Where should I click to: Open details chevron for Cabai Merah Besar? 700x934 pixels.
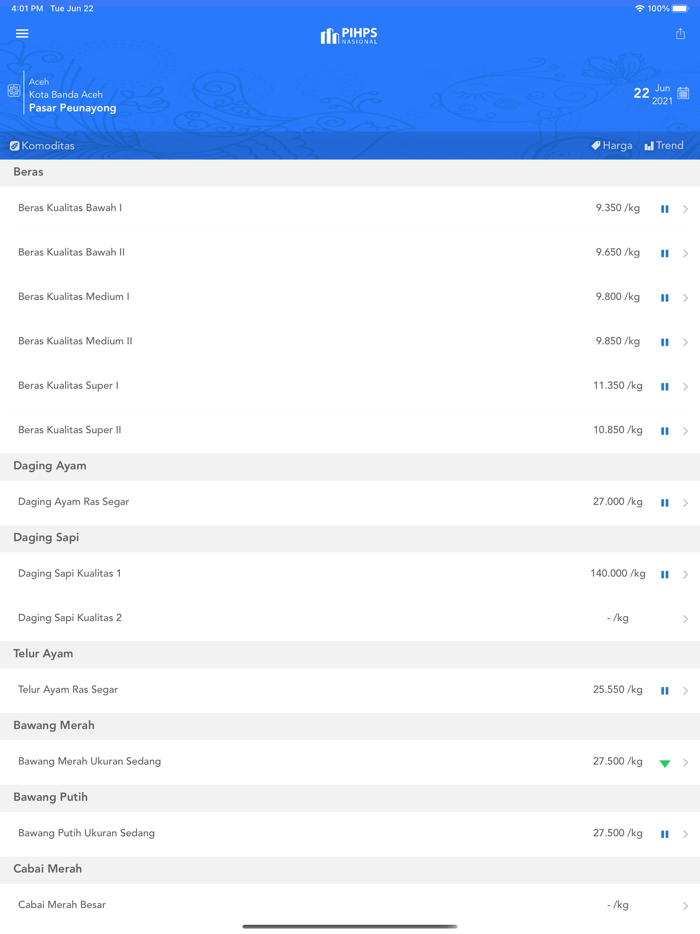[686, 905]
